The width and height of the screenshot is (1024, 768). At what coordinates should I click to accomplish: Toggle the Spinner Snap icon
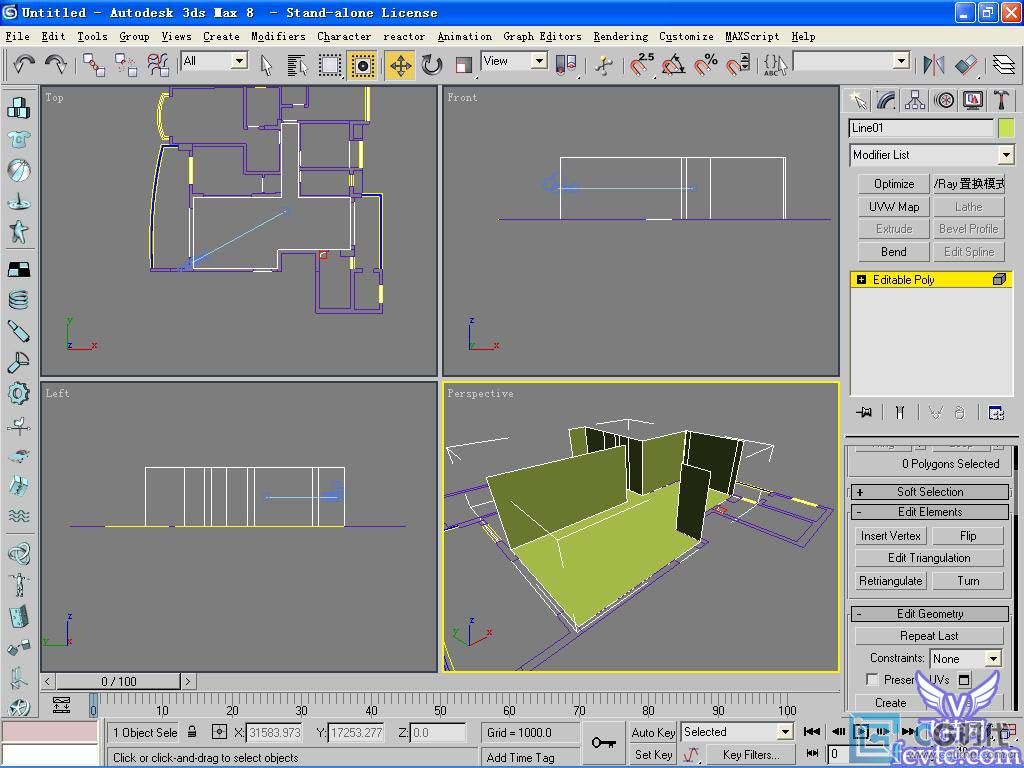pos(737,65)
